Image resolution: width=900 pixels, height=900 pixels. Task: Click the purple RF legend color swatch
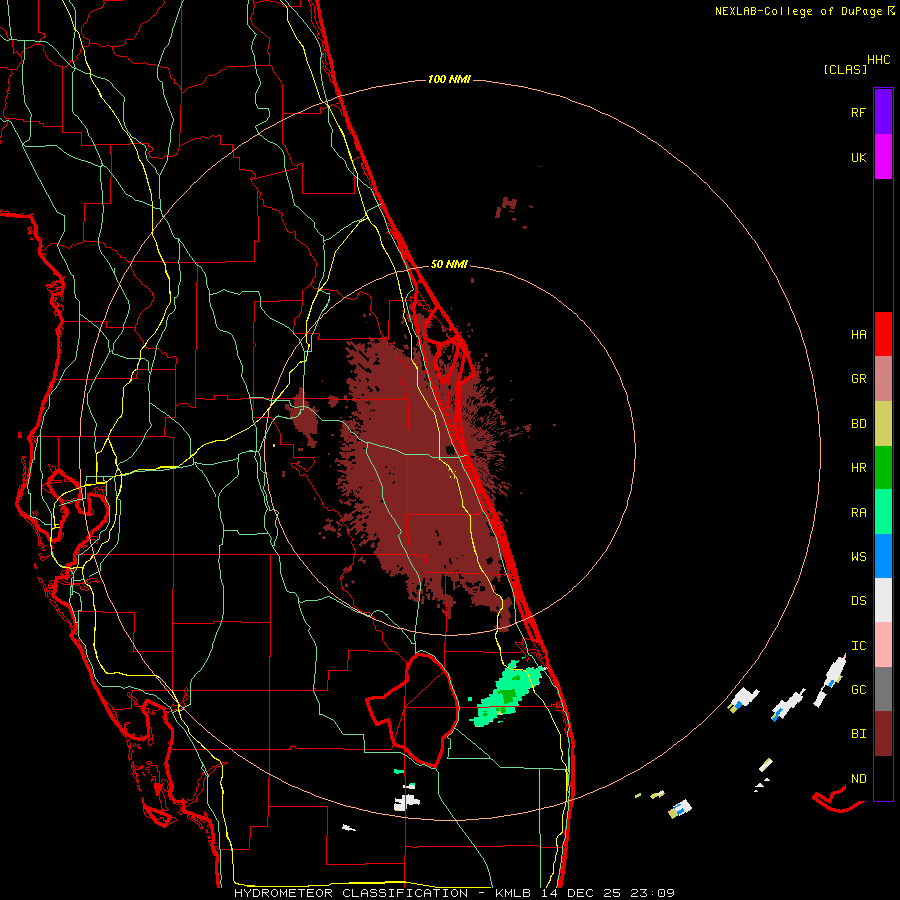point(883,112)
